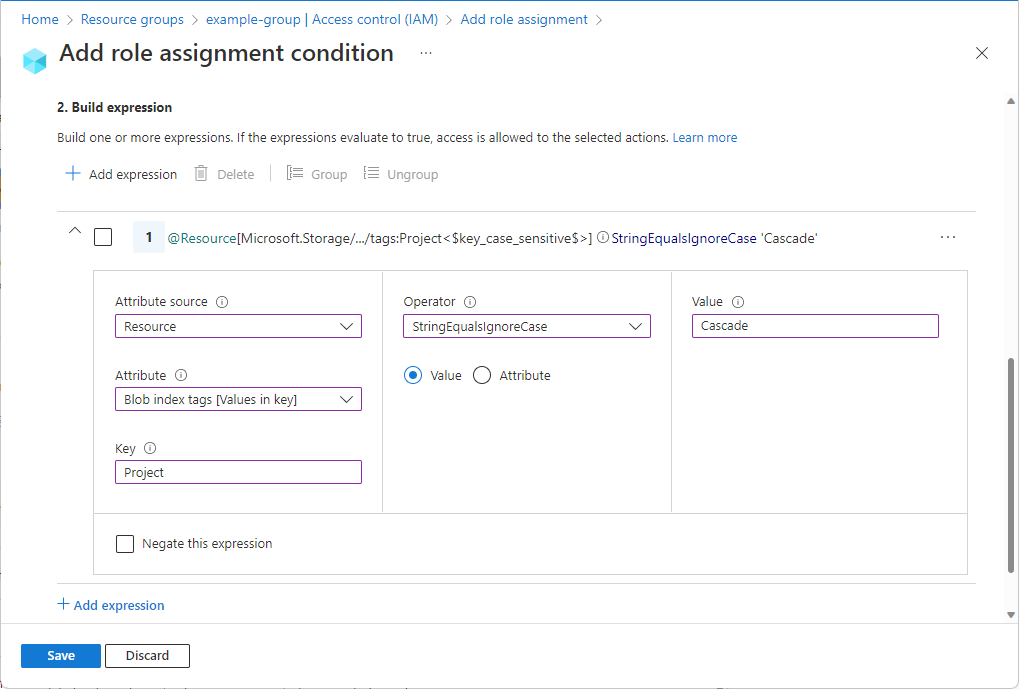Click the Save button
The image size is (1019, 689).
point(60,655)
